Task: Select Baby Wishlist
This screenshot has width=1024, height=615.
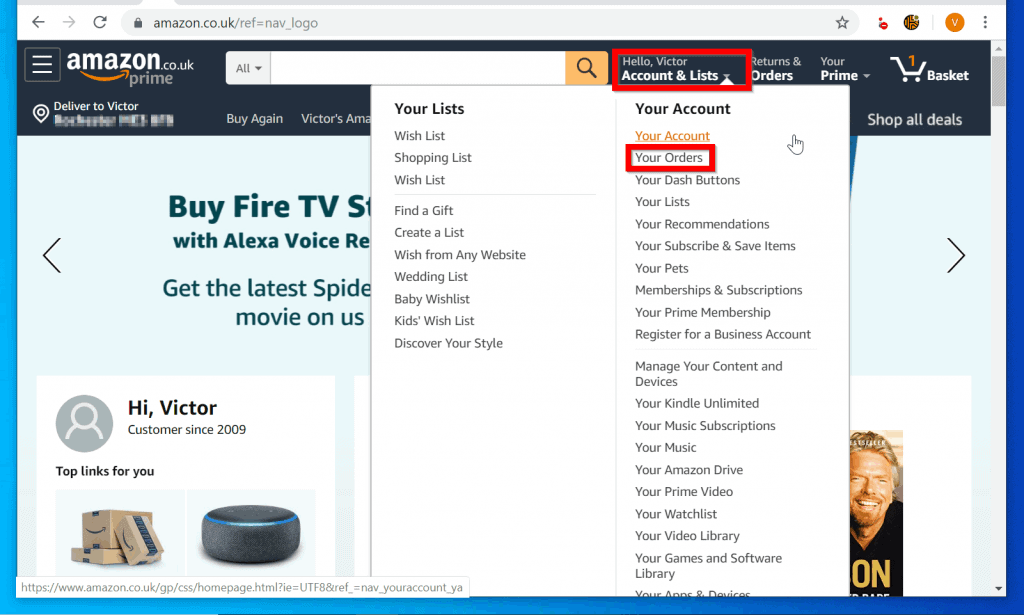Action: tap(432, 299)
